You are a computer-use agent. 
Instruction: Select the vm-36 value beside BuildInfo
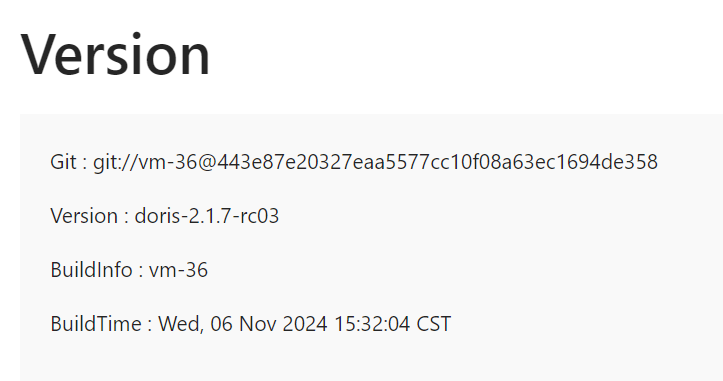coord(178,270)
